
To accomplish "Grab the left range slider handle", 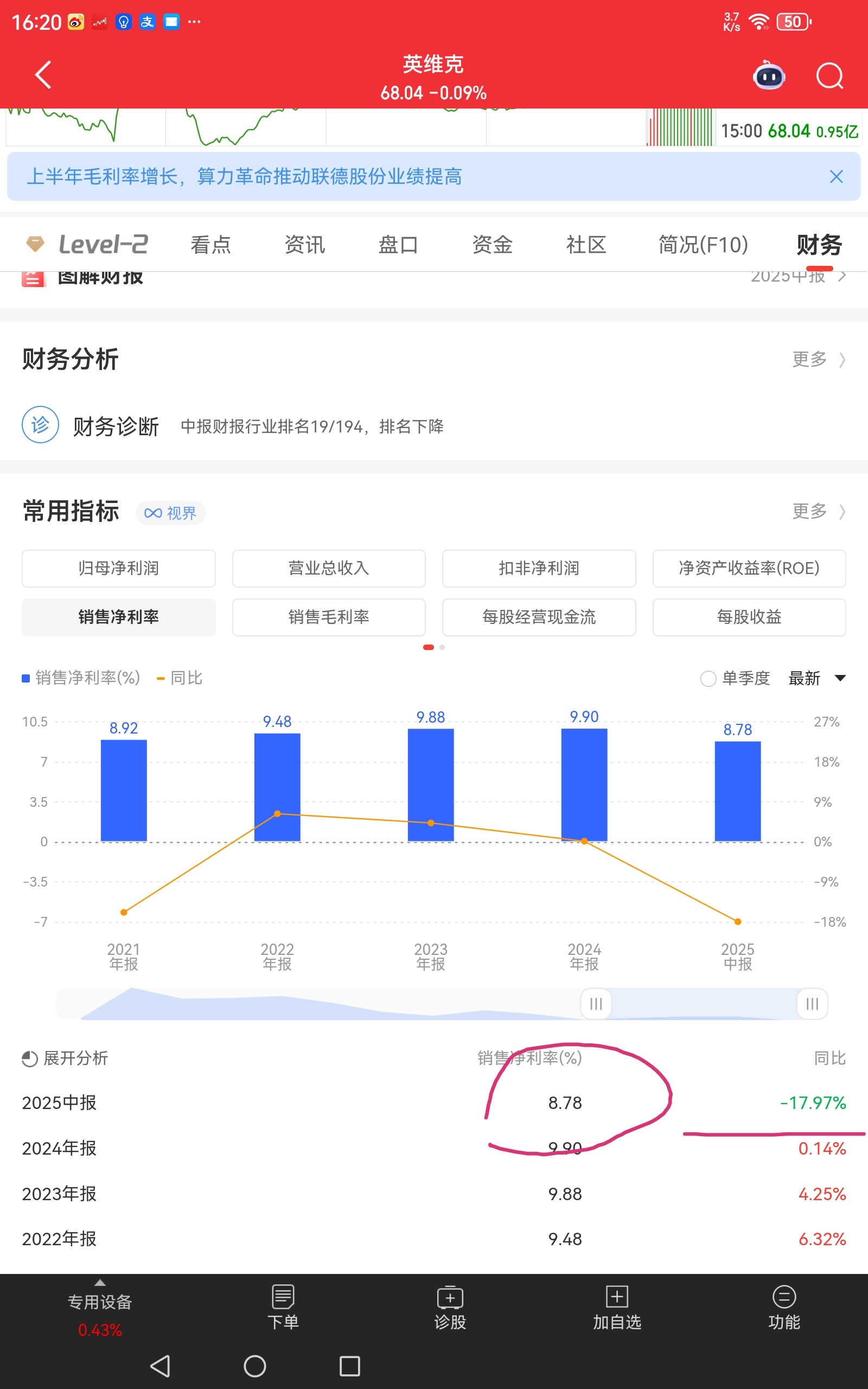I will pyautogui.click(x=596, y=1004).
